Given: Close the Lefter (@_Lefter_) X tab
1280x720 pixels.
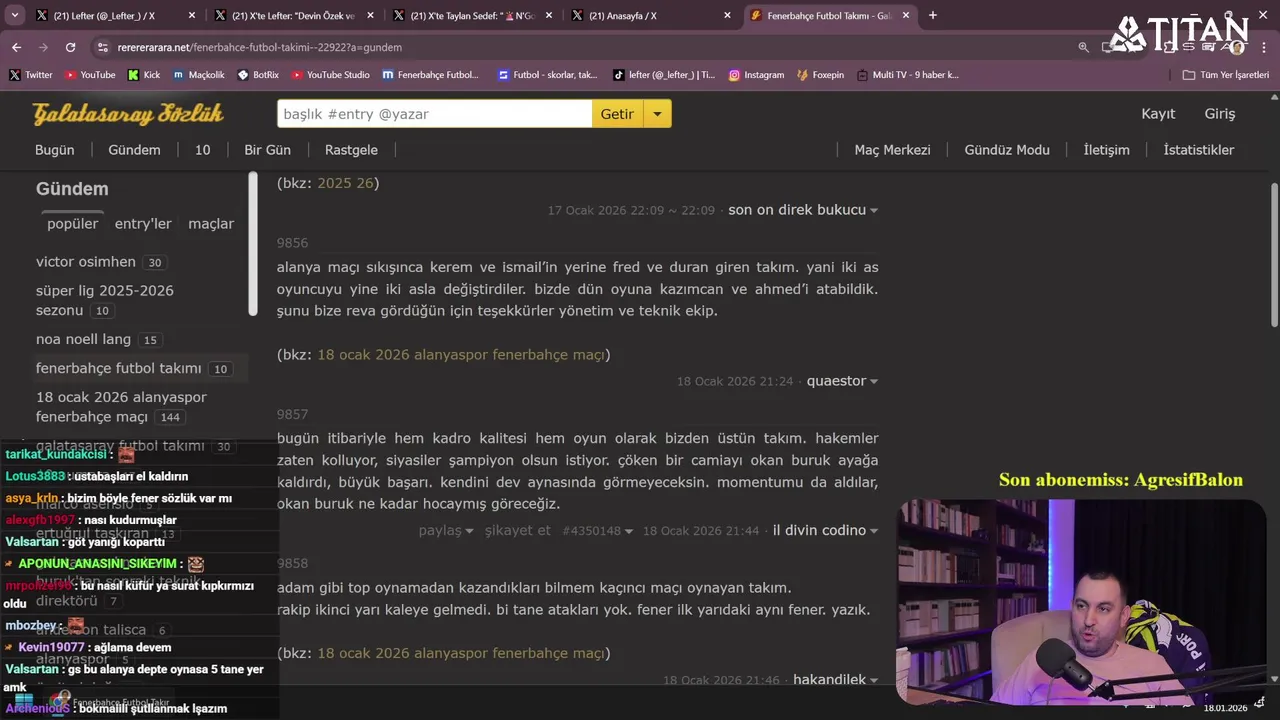Looking at the screenshot, I should [191, 16].
